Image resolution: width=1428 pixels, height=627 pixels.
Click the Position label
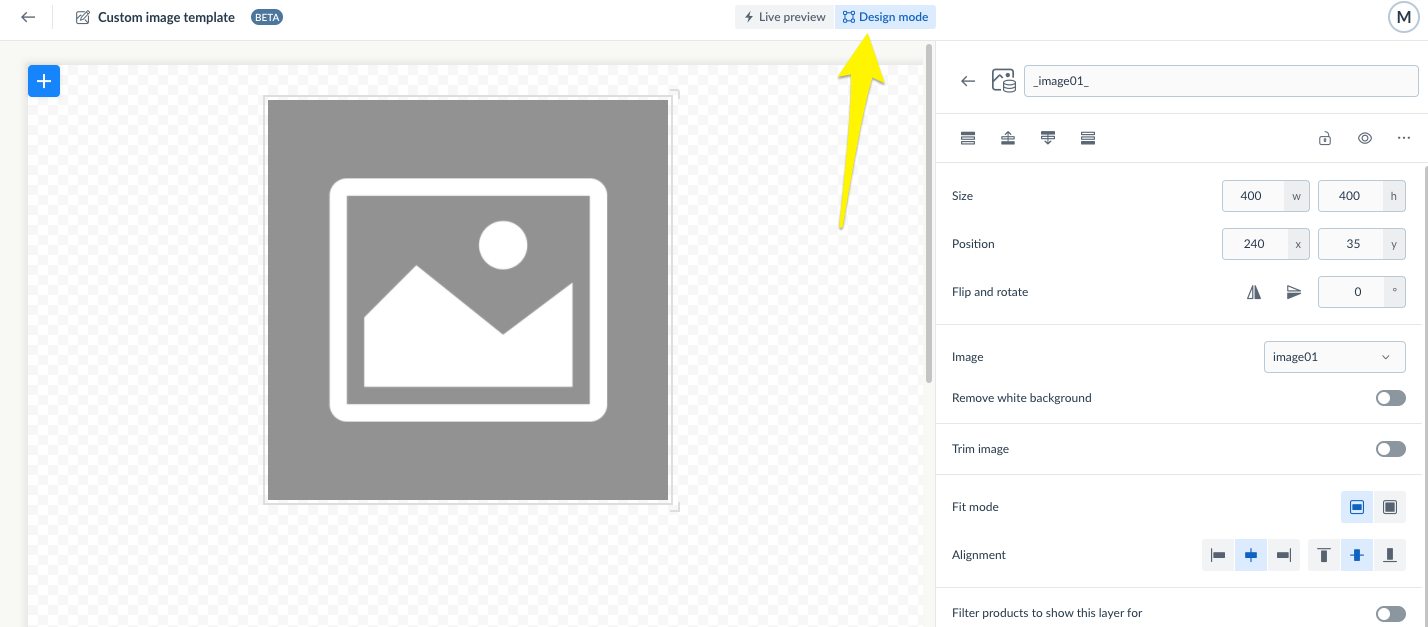[x=973, y=244]
